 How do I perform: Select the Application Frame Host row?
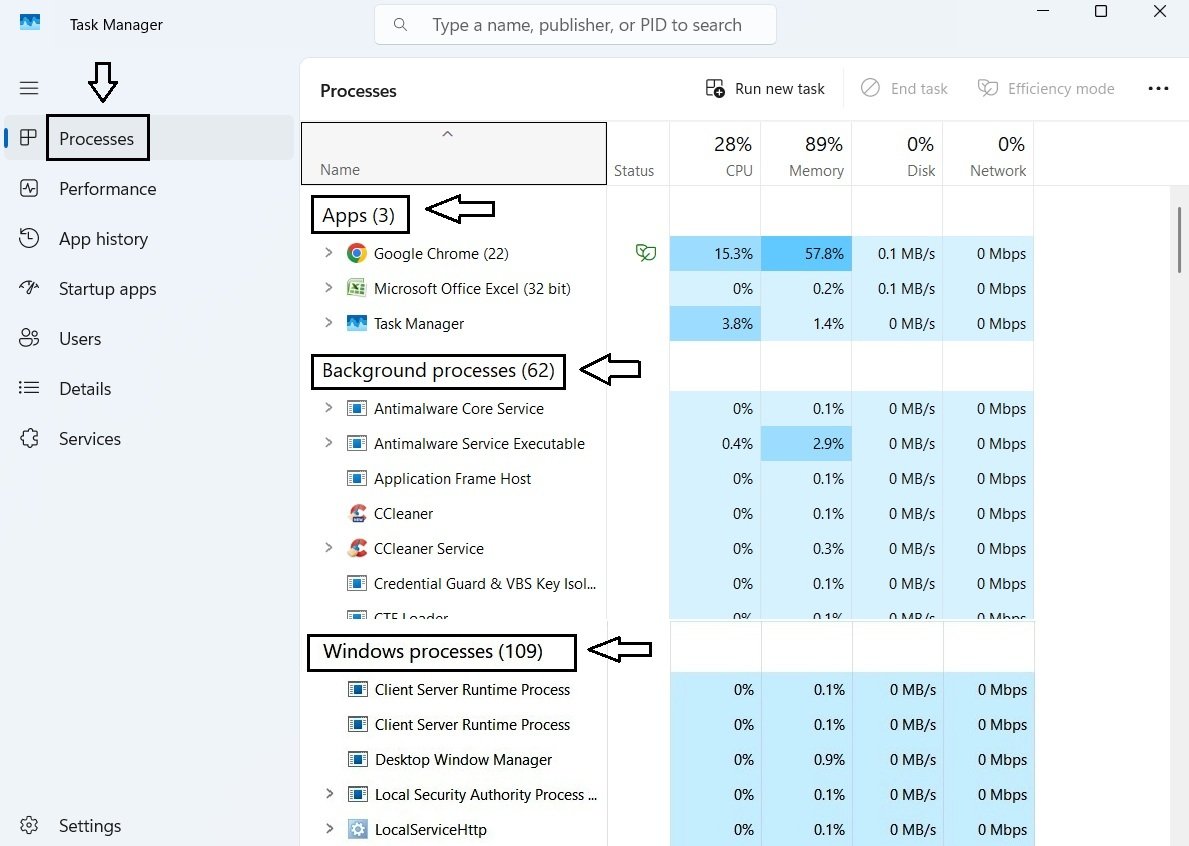pos(667,478)
